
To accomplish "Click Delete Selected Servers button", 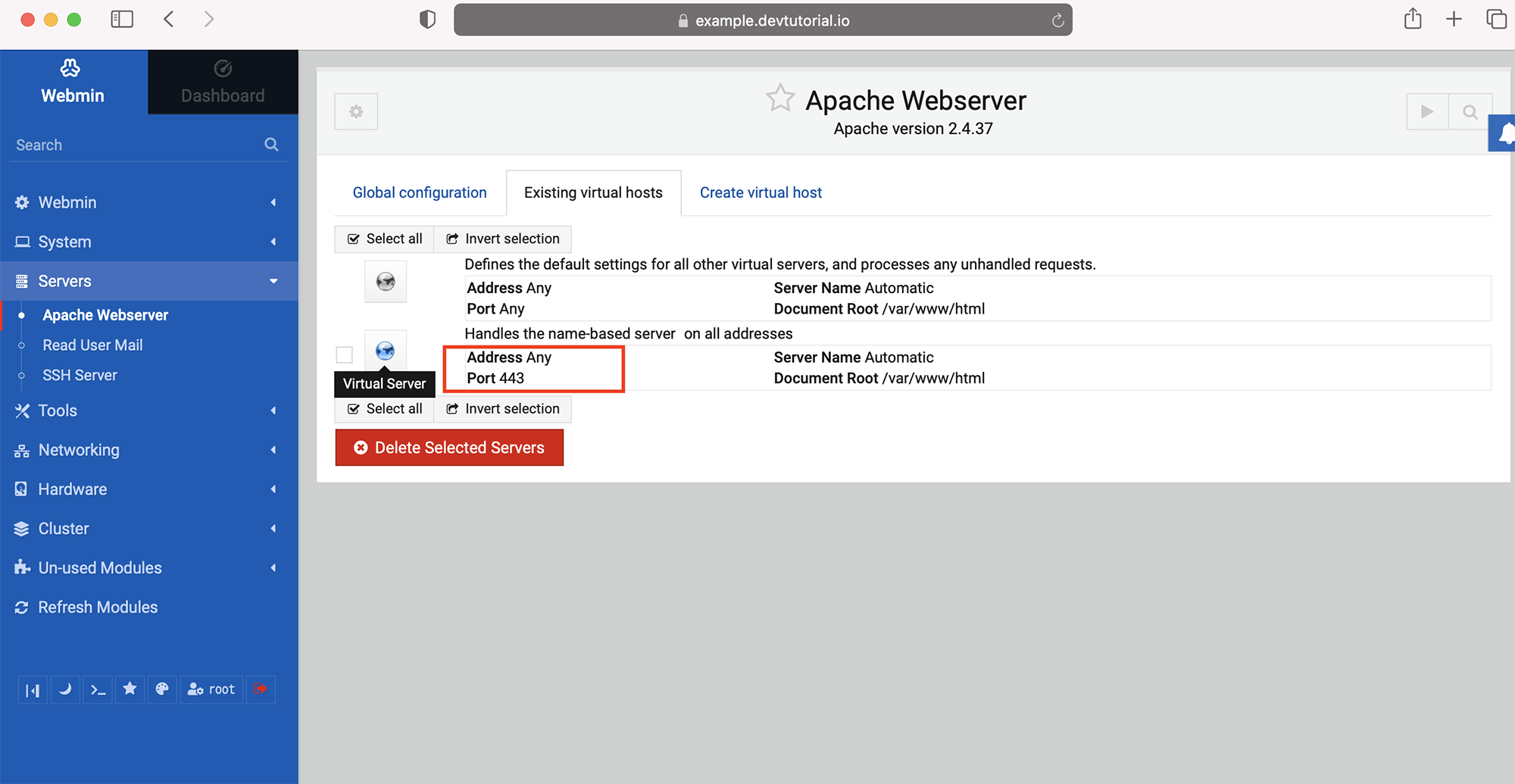I will point(449,448).
